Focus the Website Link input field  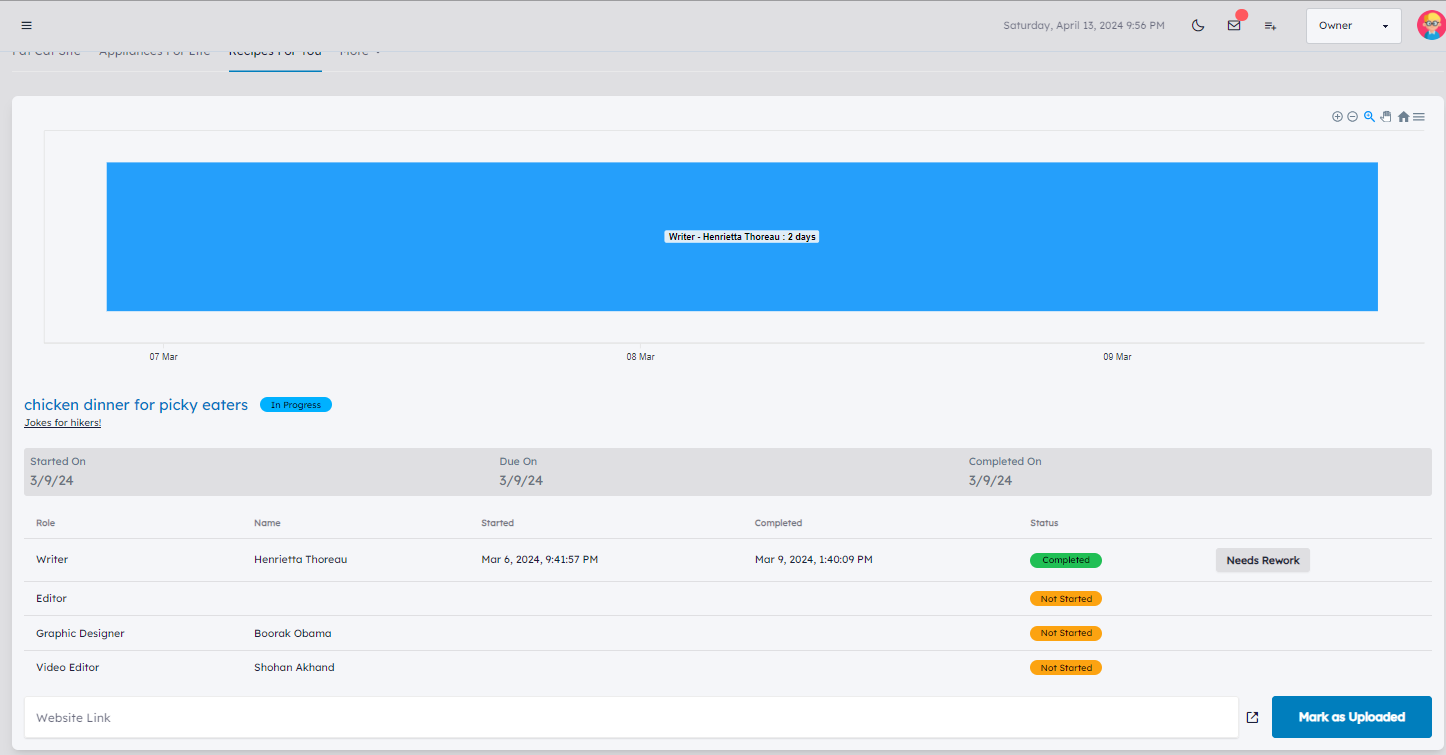(x=631, y=717)
